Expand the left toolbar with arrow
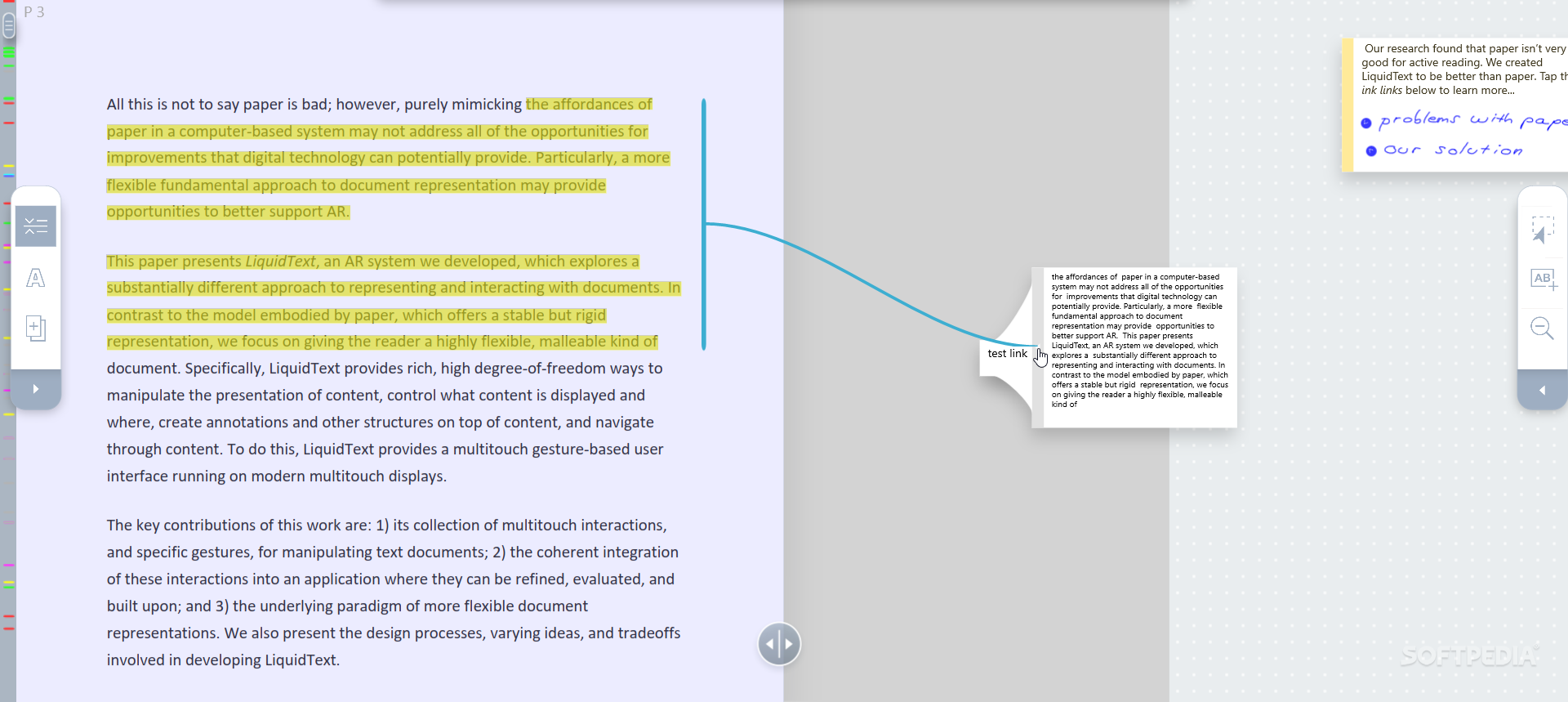 (35, 389)
